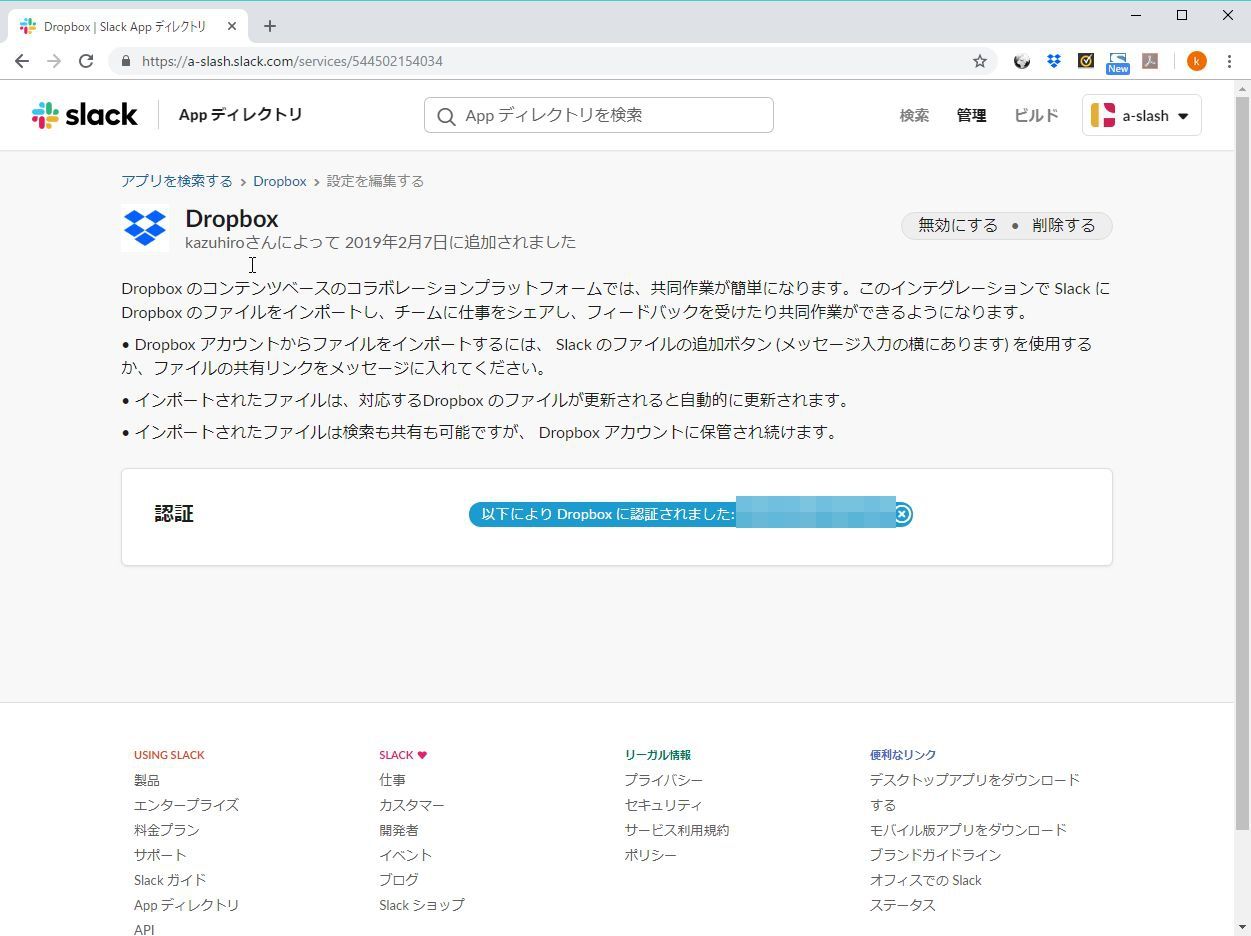
Task: Go to the Dropbox breadcrumb link
Action: pyautogui.click(x=279, y=181)
